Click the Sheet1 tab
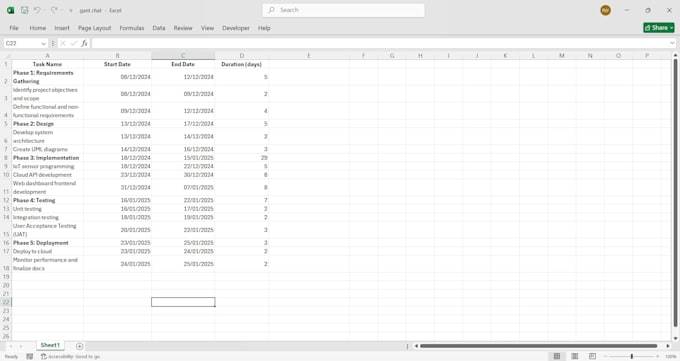The width and height of the screenshot is (680, 361). (x=50, y=345)
